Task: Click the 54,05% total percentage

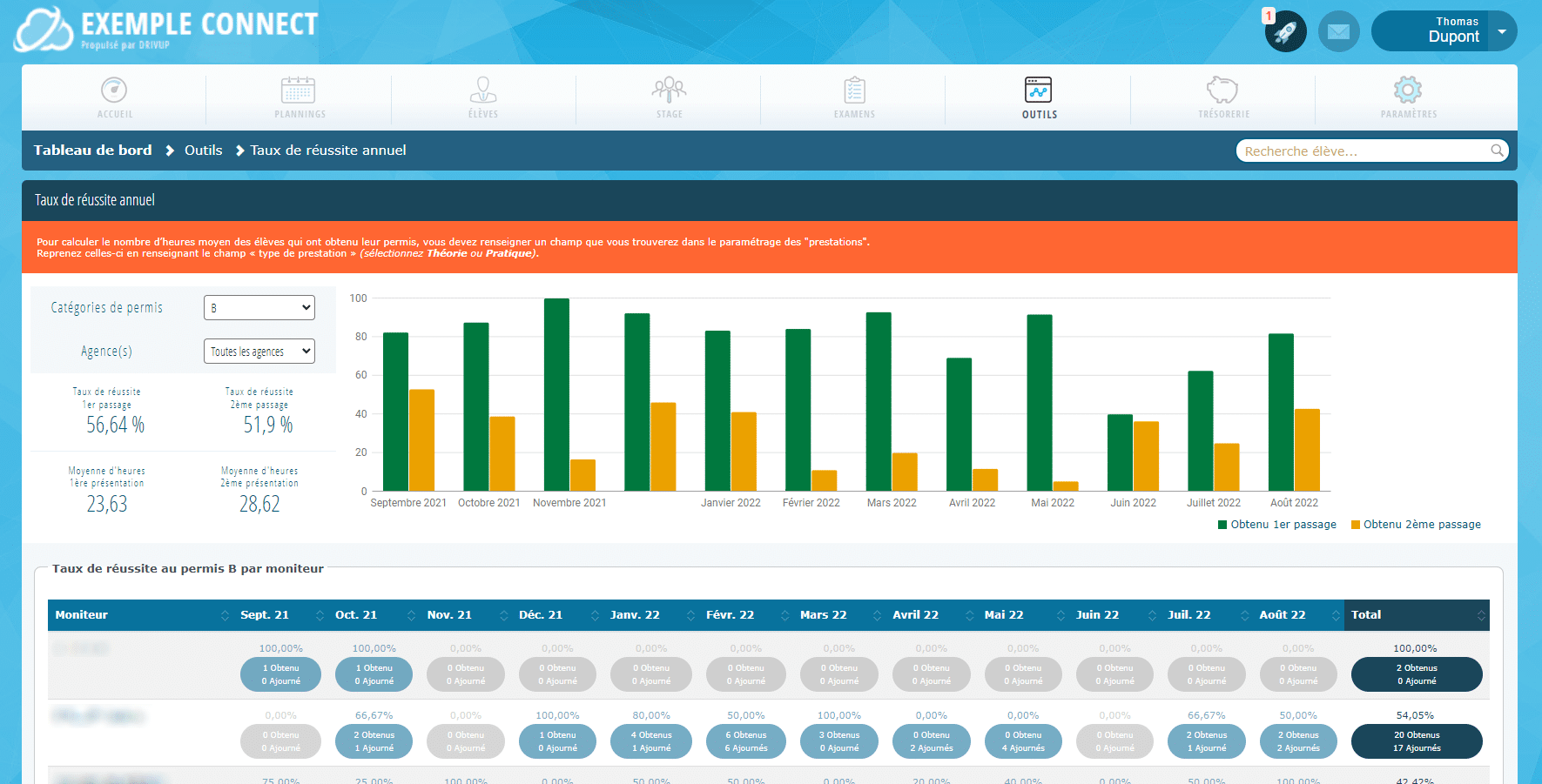Action: coord(1415,715)
